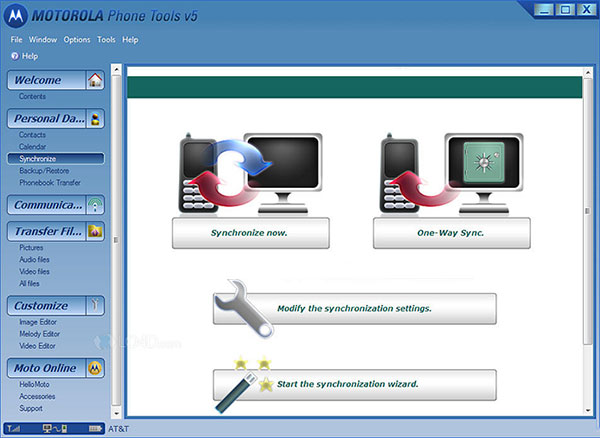The width and height of the screenshot is (600, 438).
Task: Open Contents under Welcome
Action: point(32,96)
